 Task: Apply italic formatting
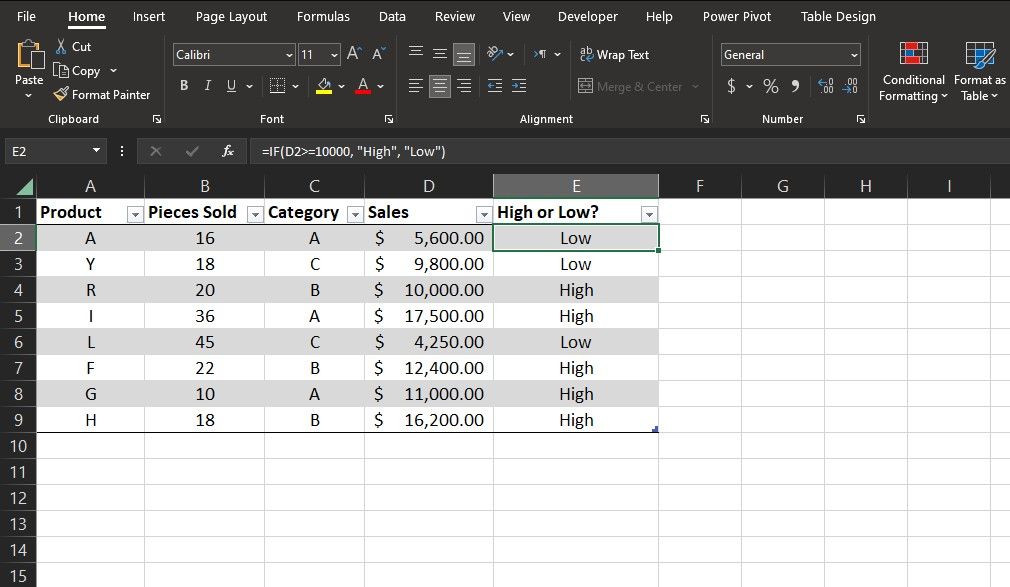[210, 86]
